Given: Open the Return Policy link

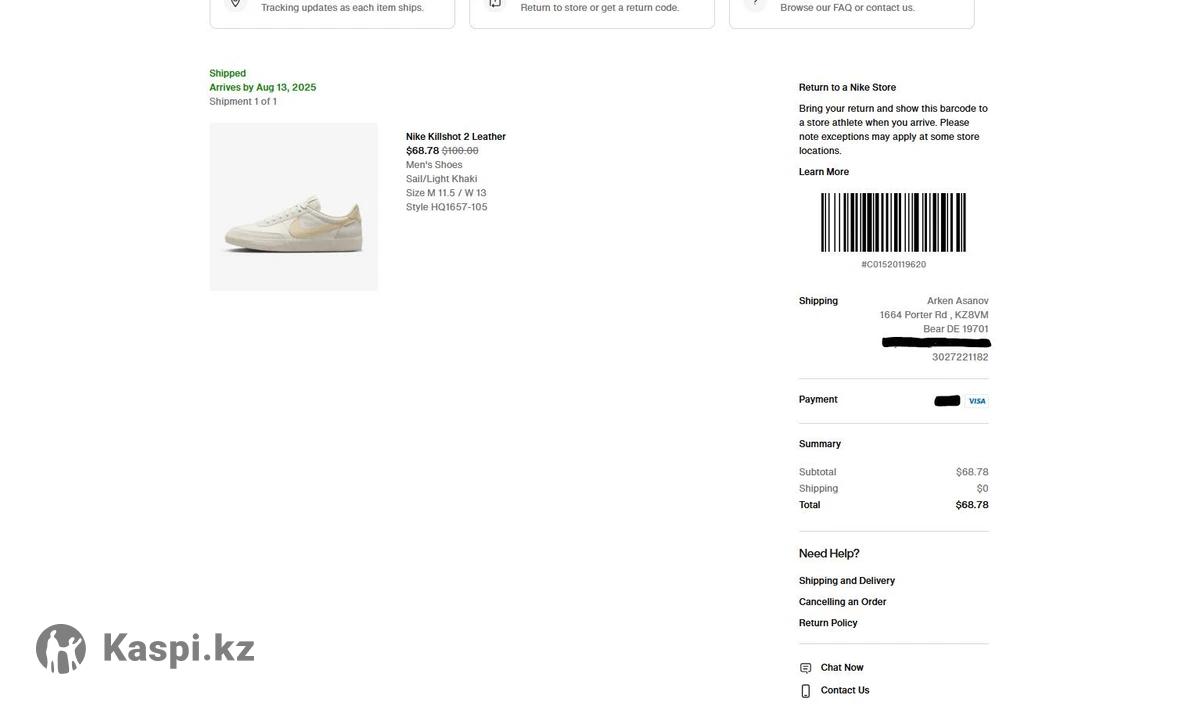Looking at the screenshot, I should click(828, 623).
